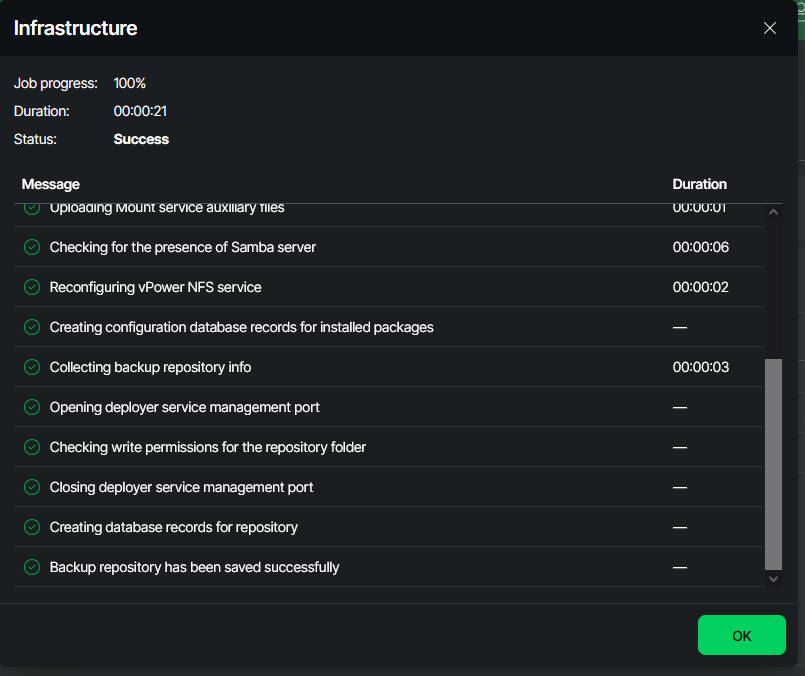Image resolution: width=805 pixels, height=676 pixels.
Task: Click the scrollbar down arrow
Action: click(773, 578)
